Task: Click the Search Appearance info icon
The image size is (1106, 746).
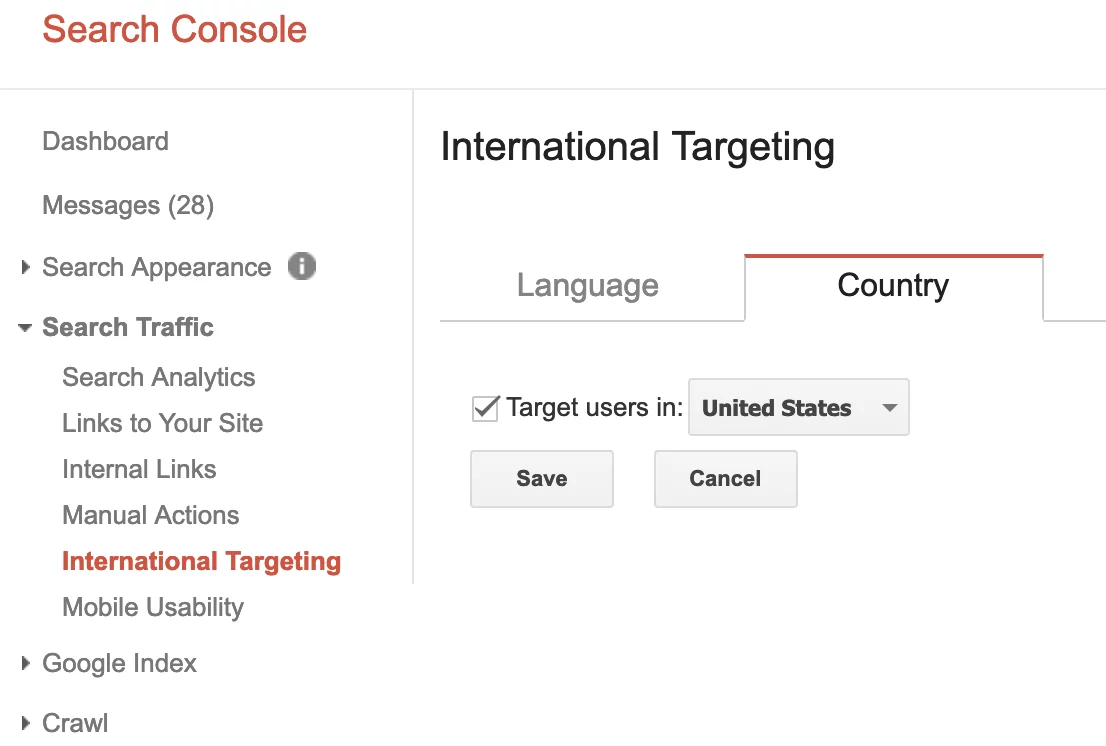Action: click(302, 267)
